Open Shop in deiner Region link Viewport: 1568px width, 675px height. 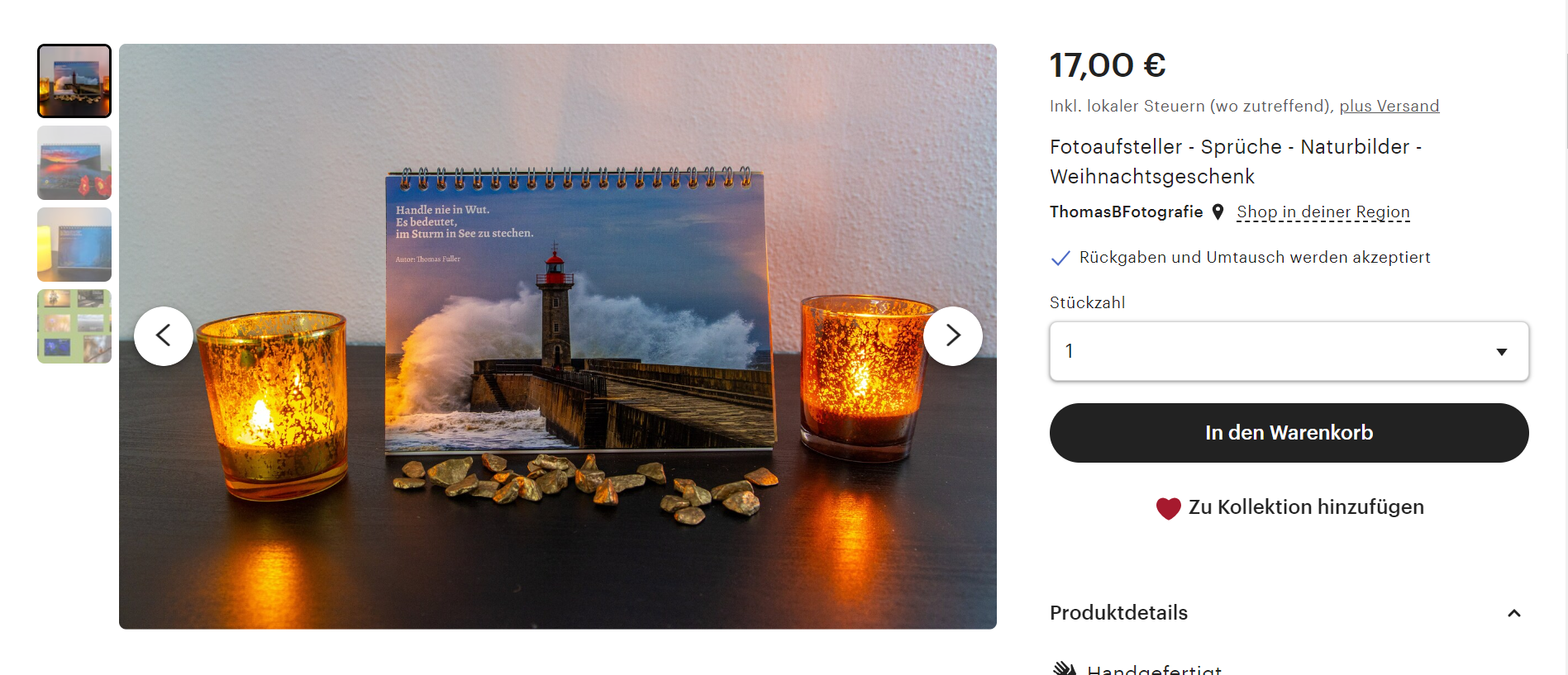pos(1323,212)
